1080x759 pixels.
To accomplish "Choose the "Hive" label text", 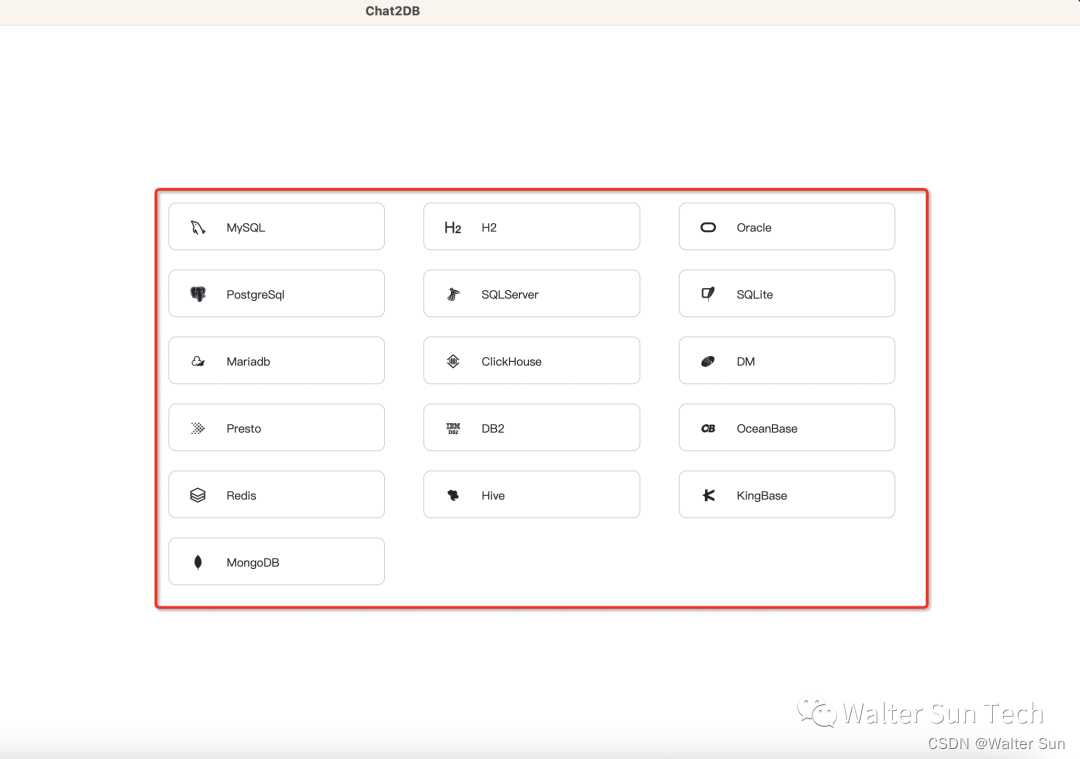I will coord(493,495).
